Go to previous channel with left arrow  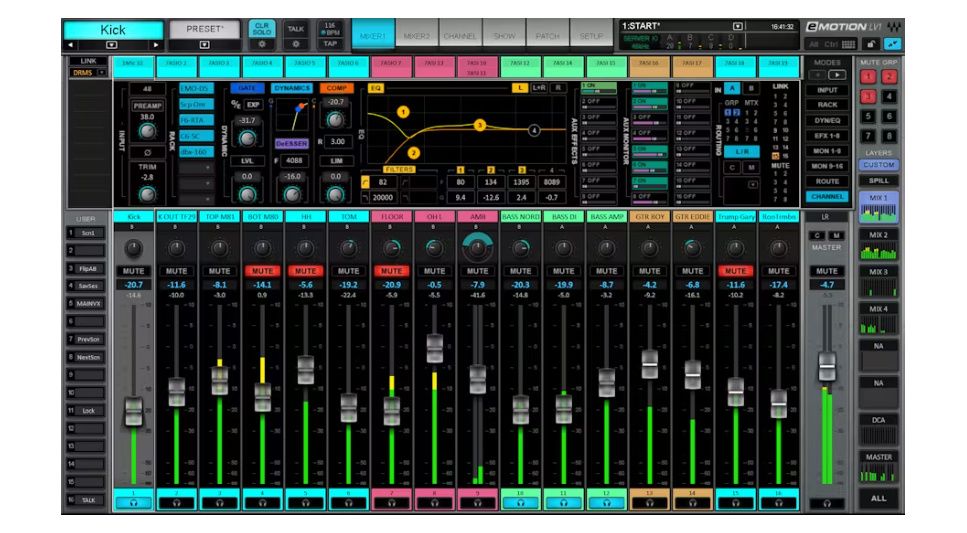70,45
